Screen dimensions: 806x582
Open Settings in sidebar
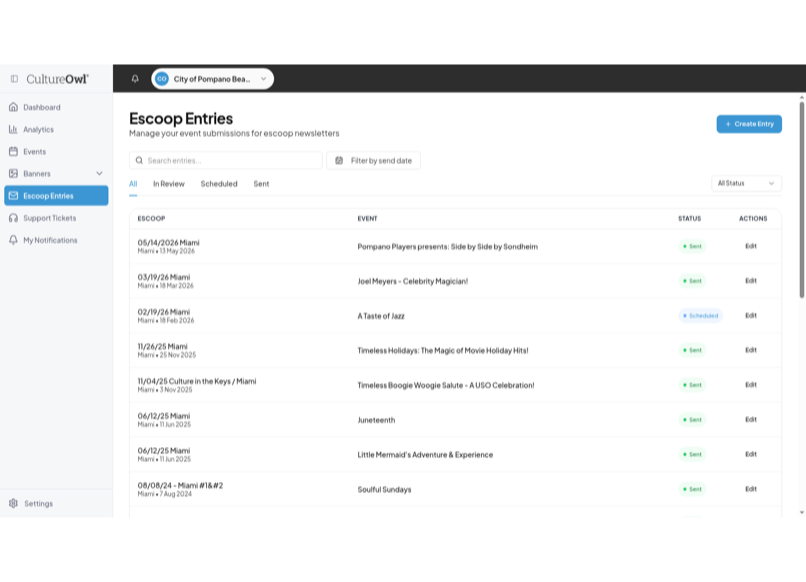click(56, 503)
